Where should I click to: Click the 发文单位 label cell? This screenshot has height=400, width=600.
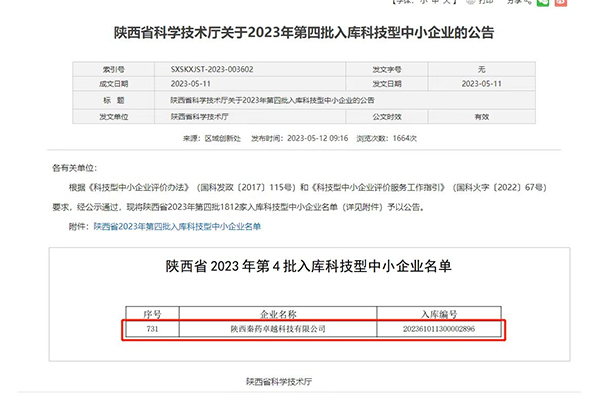(x=114, y=117)
